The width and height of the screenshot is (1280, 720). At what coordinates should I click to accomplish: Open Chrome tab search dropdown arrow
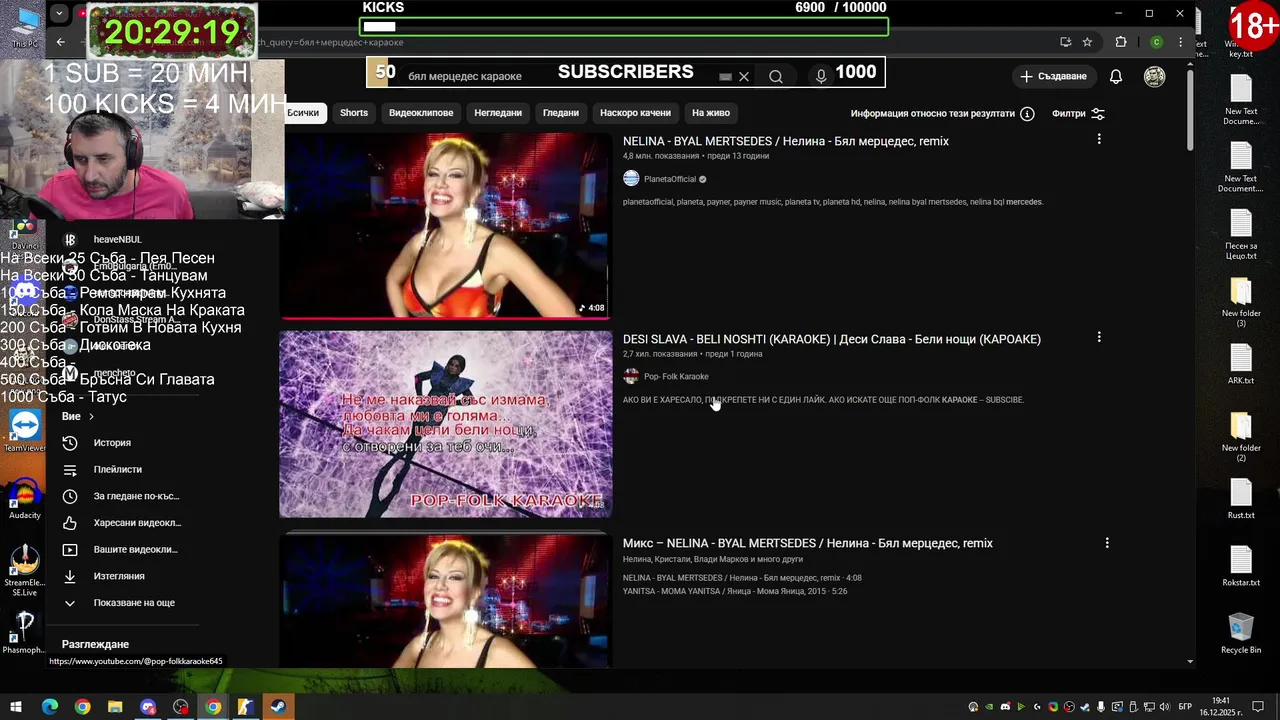click(60, 13)
